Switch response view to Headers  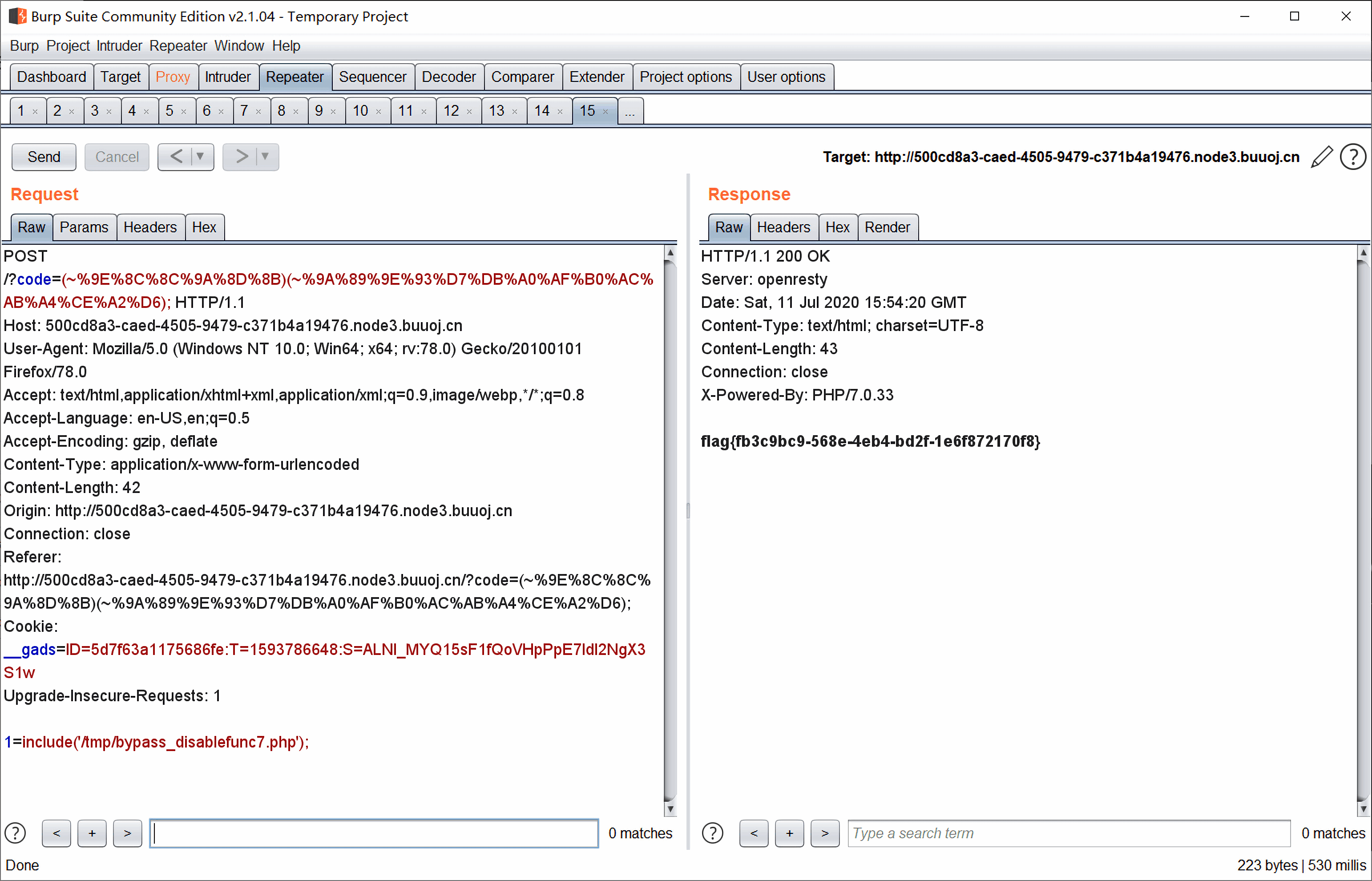[x=783, y=227]
